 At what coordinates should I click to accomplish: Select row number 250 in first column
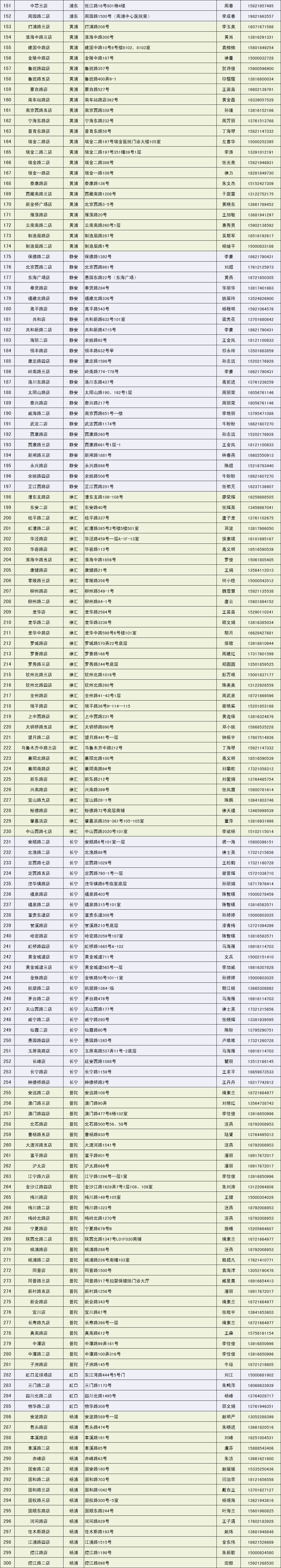pos(7,1040)
